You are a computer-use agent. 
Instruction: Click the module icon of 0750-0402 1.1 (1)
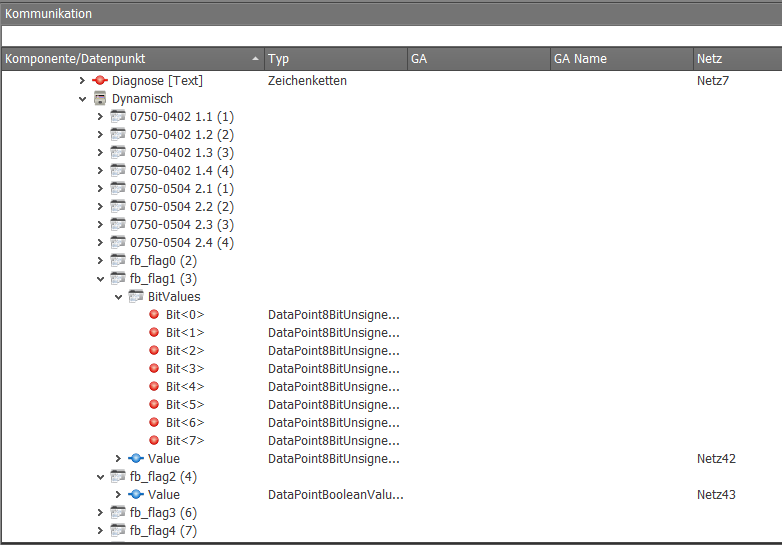click(x=118, y=117)
